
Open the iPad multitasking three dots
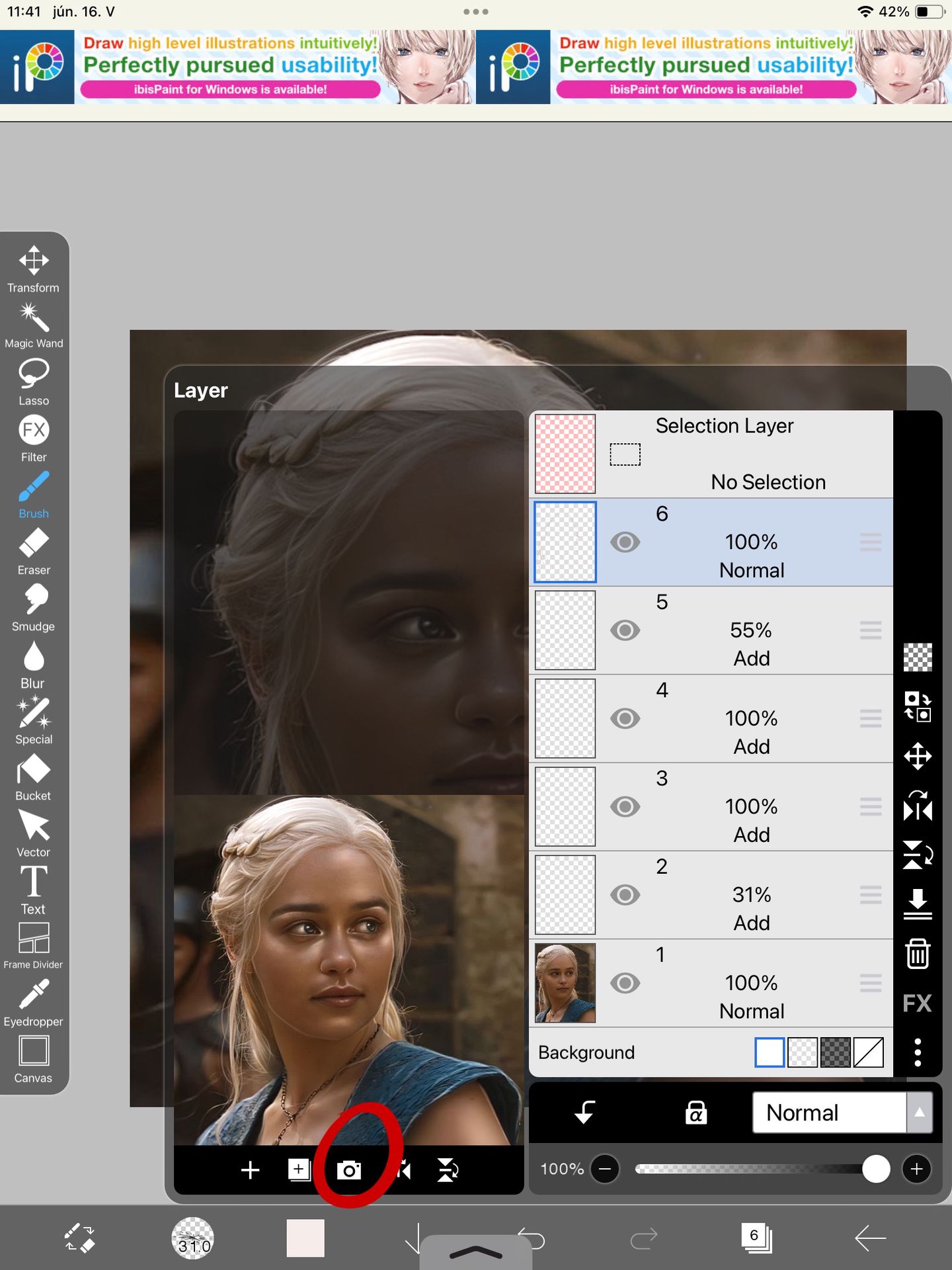click(476, 11)
